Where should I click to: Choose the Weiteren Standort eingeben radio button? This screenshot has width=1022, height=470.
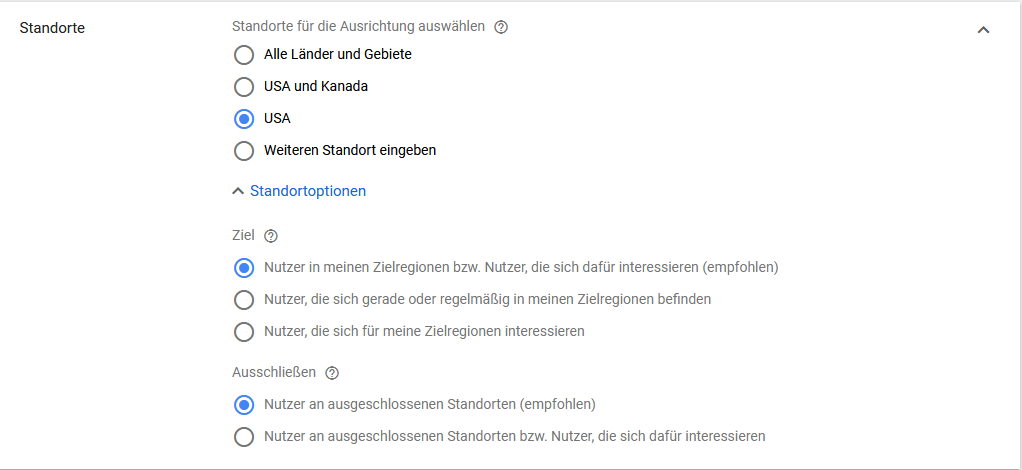(243, 151)
